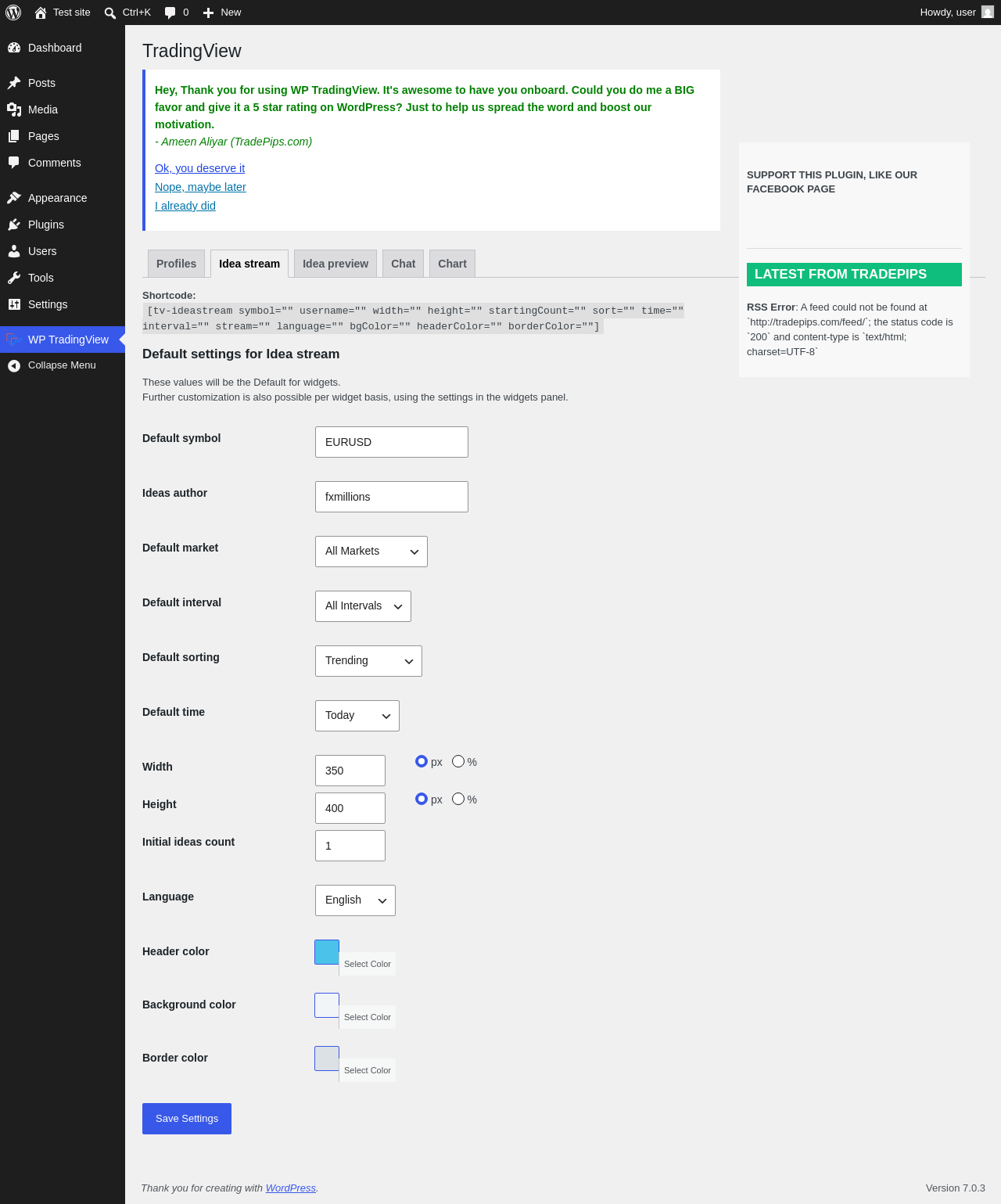Click the Version 7.0.3 footer text
The width and height of the screenshot is (1001, 1204).
coord(956,1188)
